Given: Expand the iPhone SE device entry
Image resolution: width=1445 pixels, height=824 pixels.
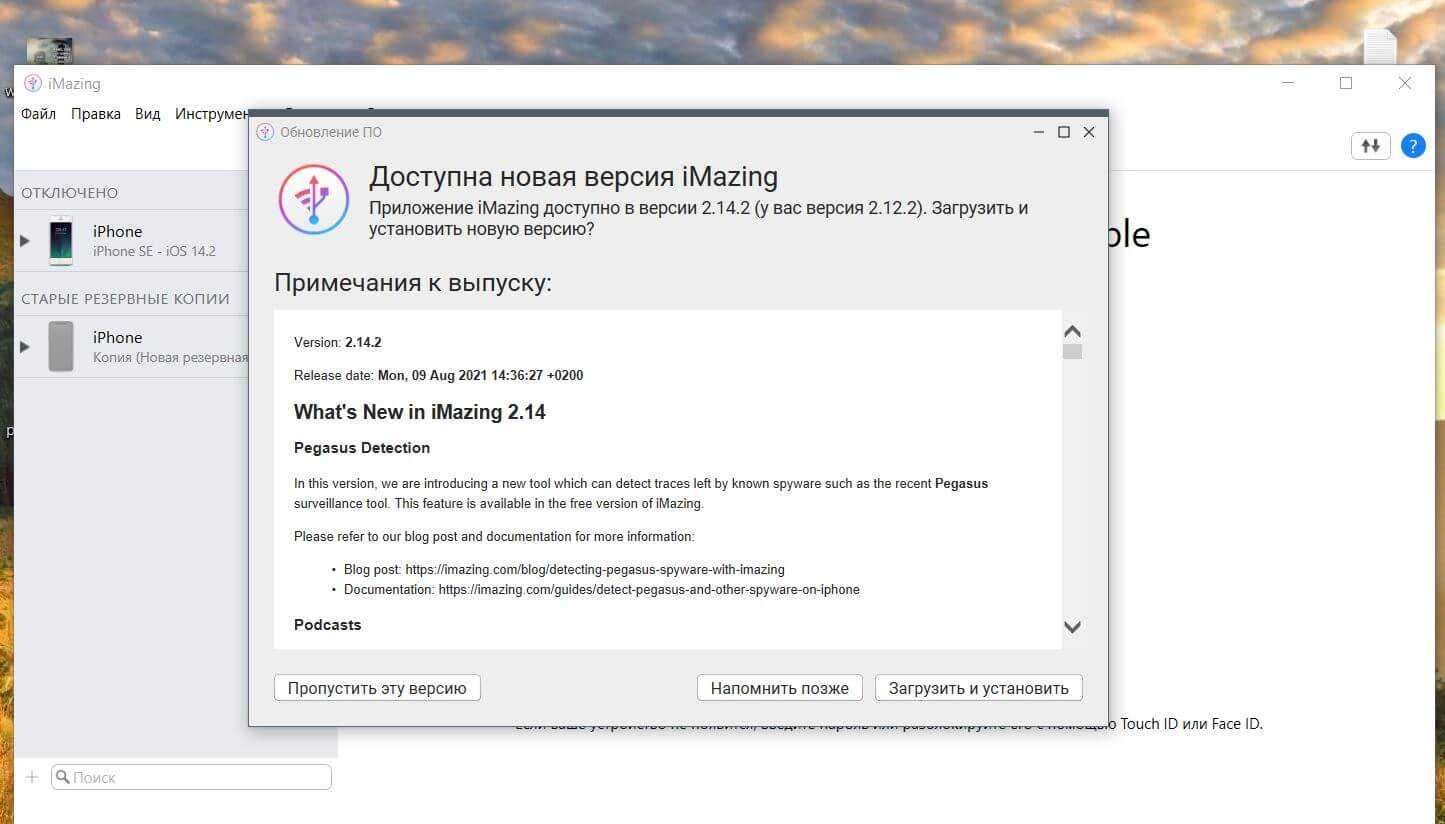Looking at the screenshot, I should pyautogui.click(x=25, y=241).
